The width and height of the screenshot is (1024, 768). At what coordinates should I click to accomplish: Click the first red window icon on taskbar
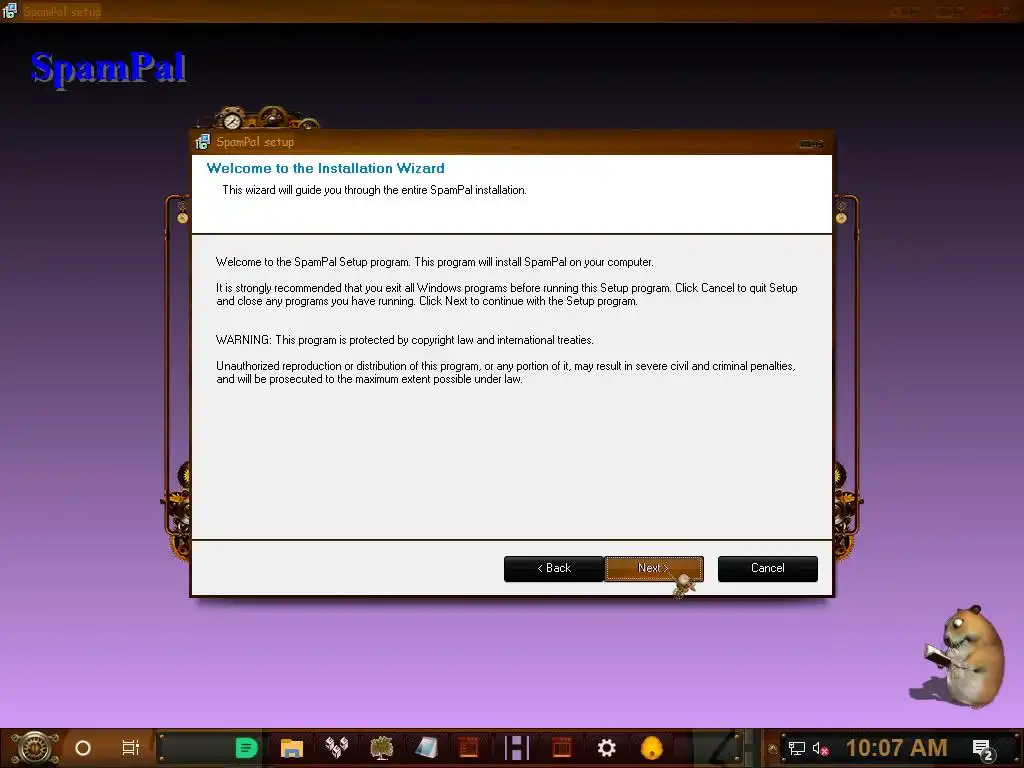(469, 748)
